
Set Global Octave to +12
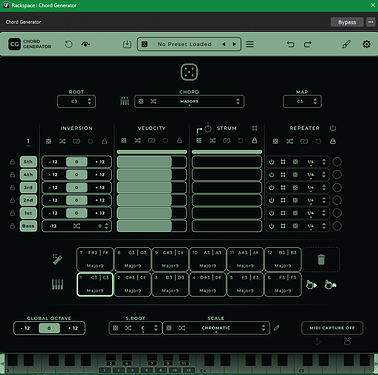(x=73, y=328)
